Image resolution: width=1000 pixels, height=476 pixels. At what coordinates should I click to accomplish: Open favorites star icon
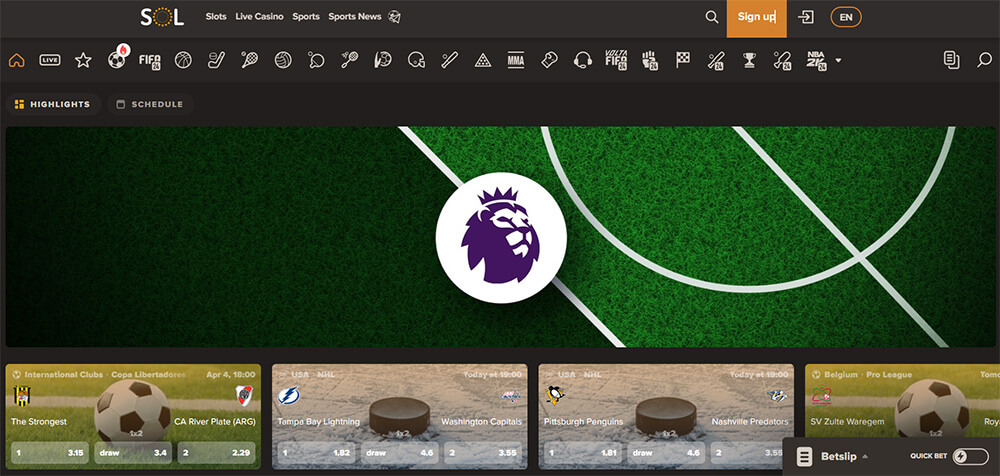(x=83, y=61)
